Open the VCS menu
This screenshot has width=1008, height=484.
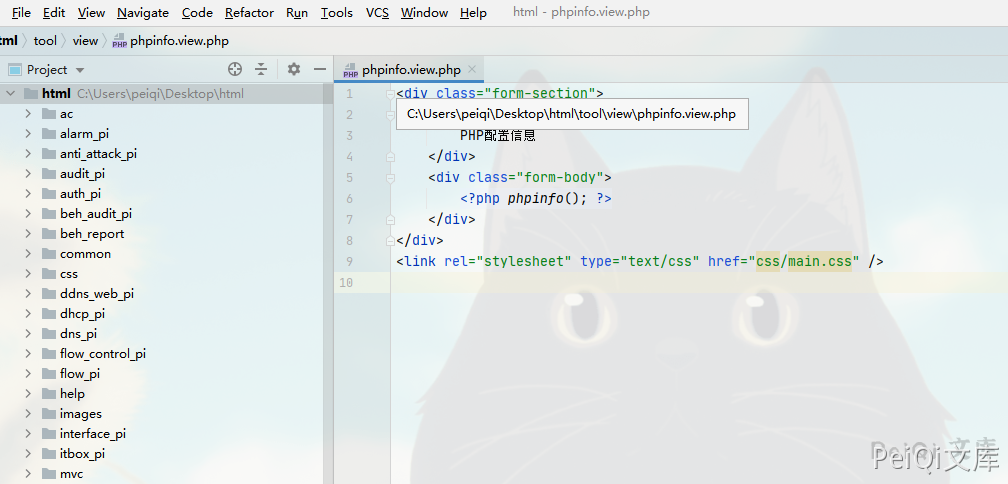pos(377,13)
